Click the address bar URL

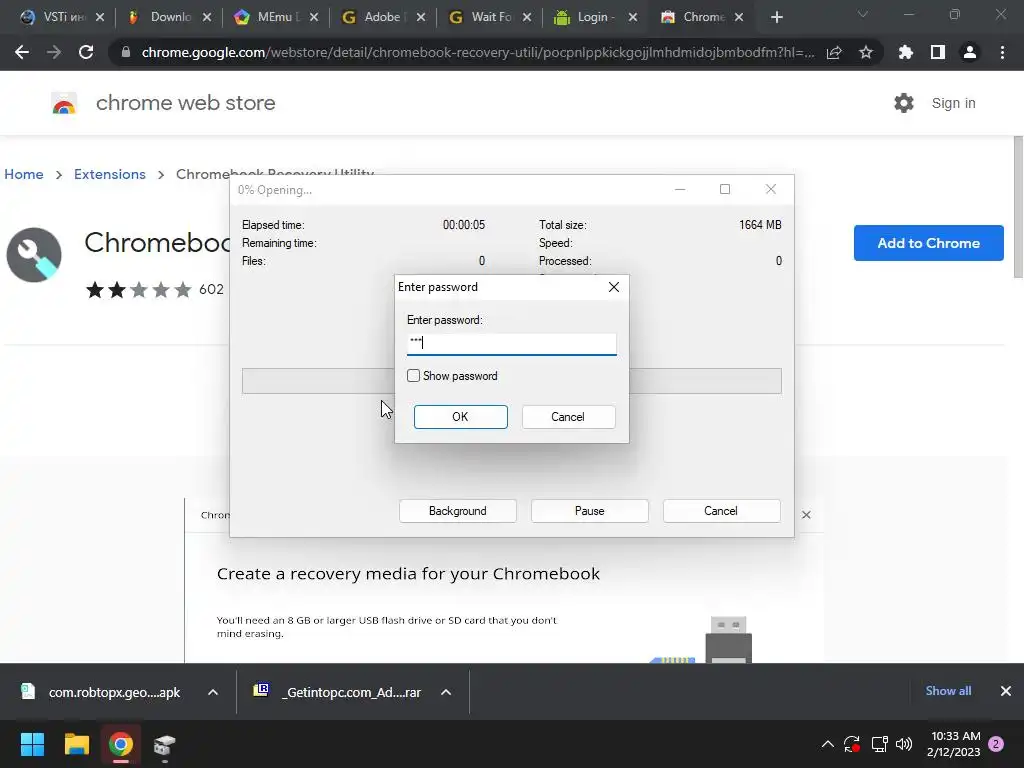[477, 52]
